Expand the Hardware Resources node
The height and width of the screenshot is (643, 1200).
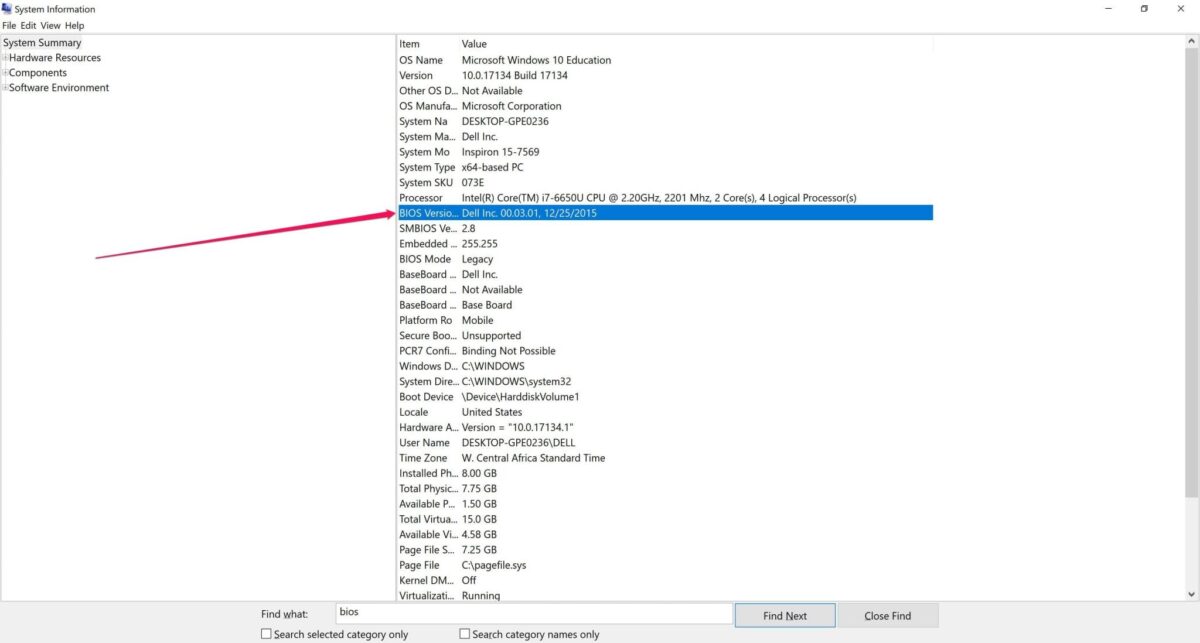pyautogui.click(x=5, y=58)
